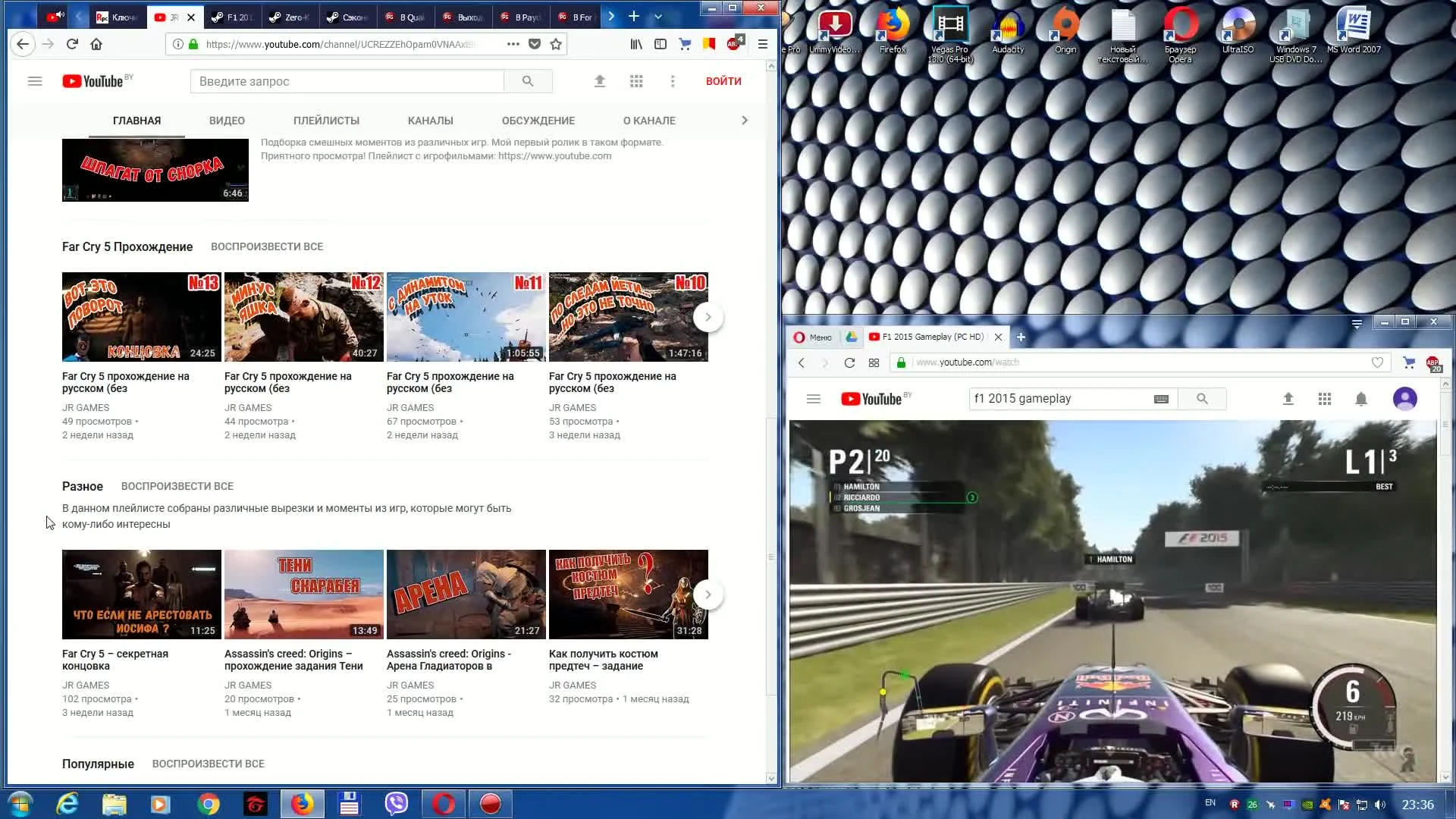This screenshot has width=1456, height=819.
Task: Toggle the YouTube sidebar hamburger menu
Action: pos(35,81)
